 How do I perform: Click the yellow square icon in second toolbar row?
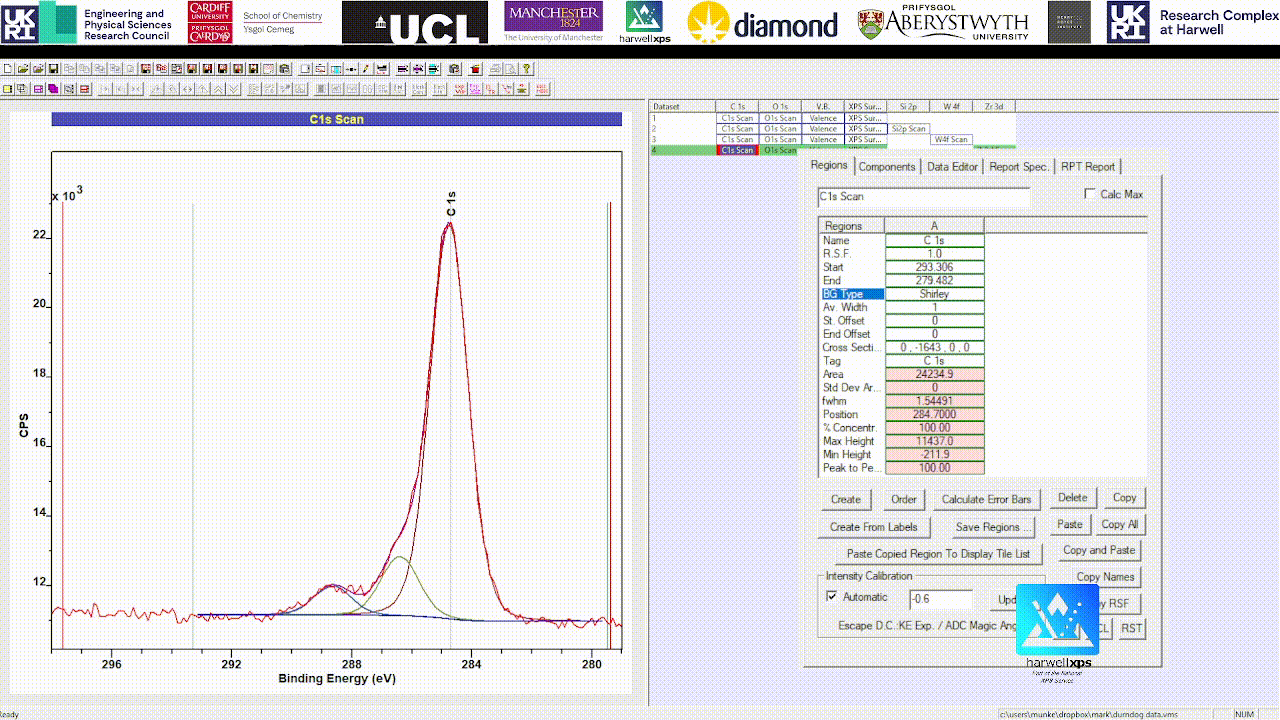click(7, 89)
